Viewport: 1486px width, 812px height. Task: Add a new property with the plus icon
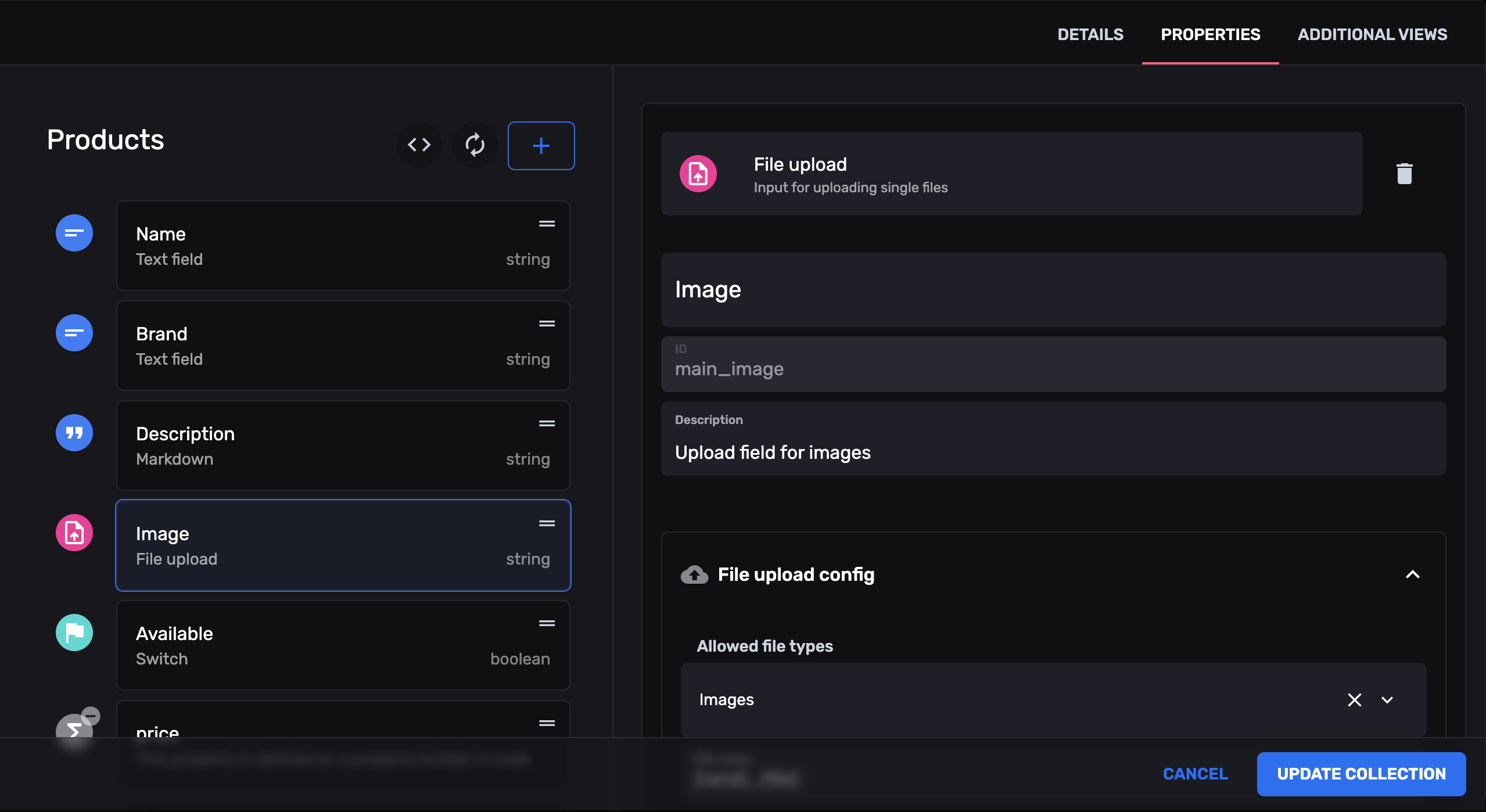(x=540, y=145)
